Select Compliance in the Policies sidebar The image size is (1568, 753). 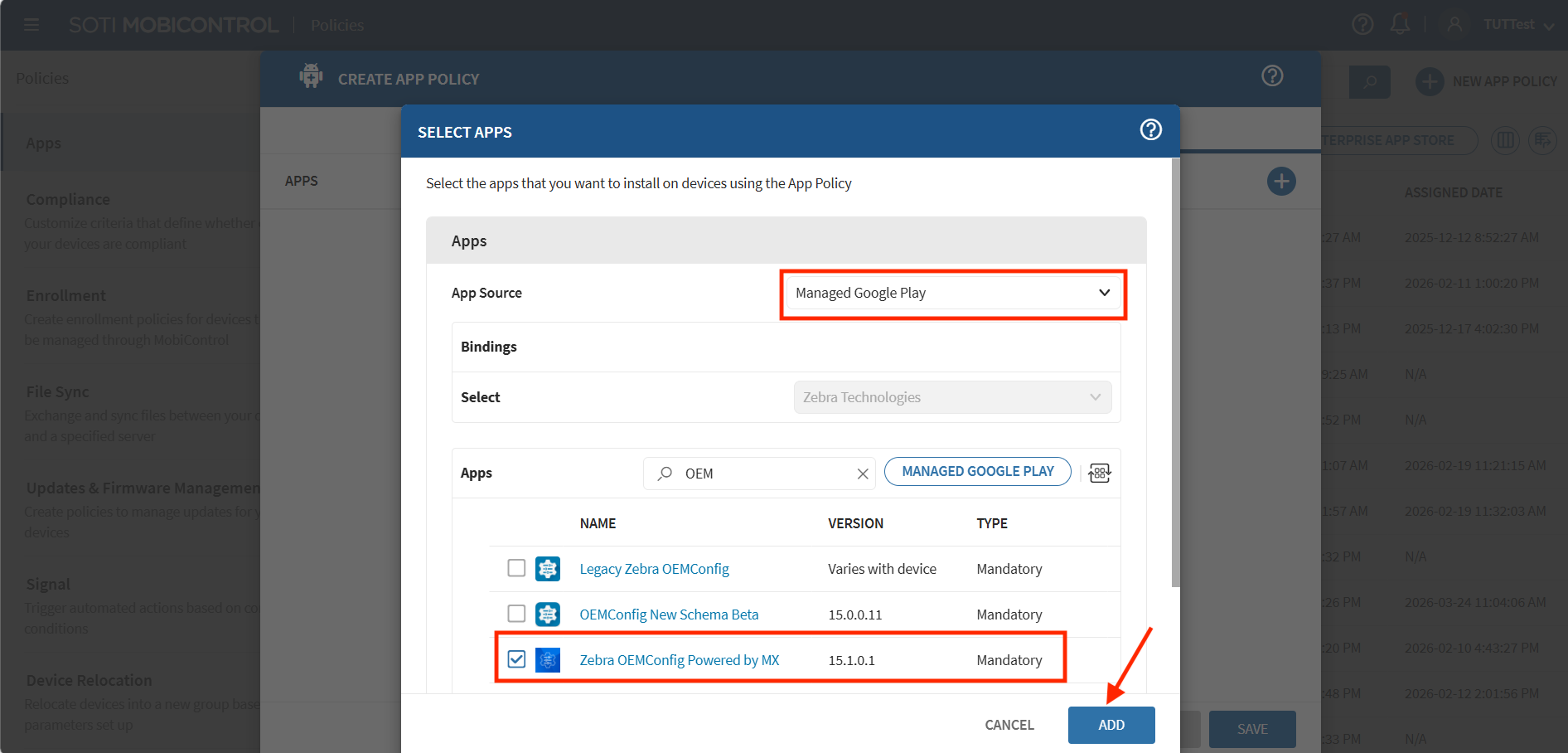(x=68, y=200)
